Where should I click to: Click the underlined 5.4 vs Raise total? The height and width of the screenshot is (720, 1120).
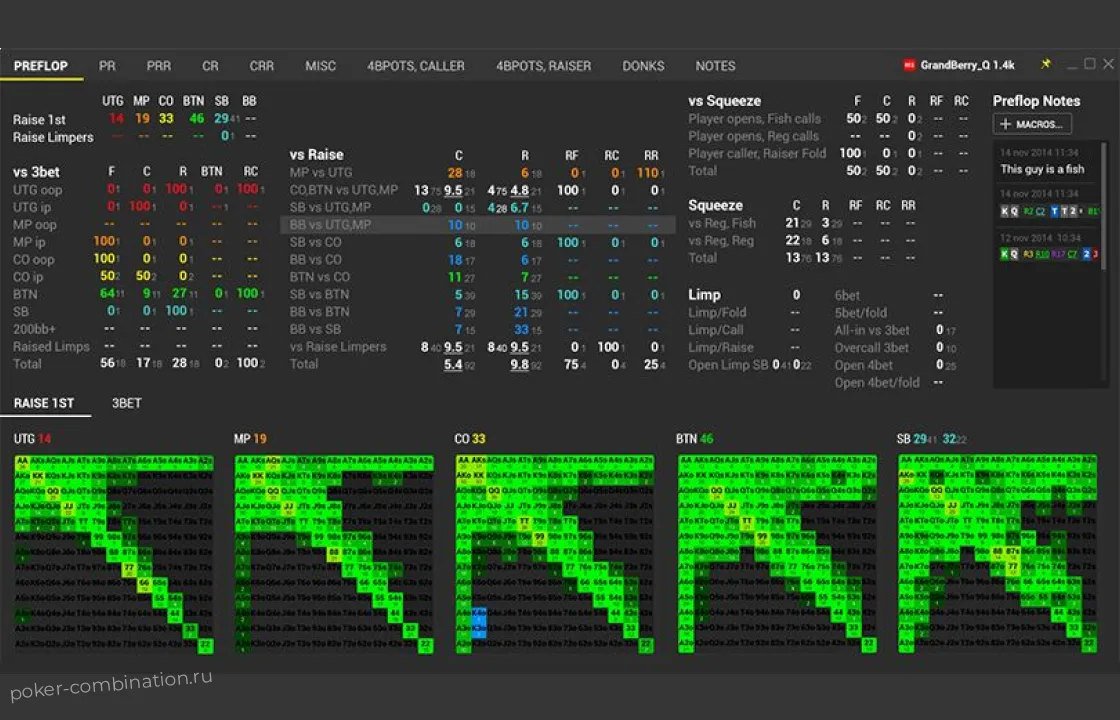[452, 365]
